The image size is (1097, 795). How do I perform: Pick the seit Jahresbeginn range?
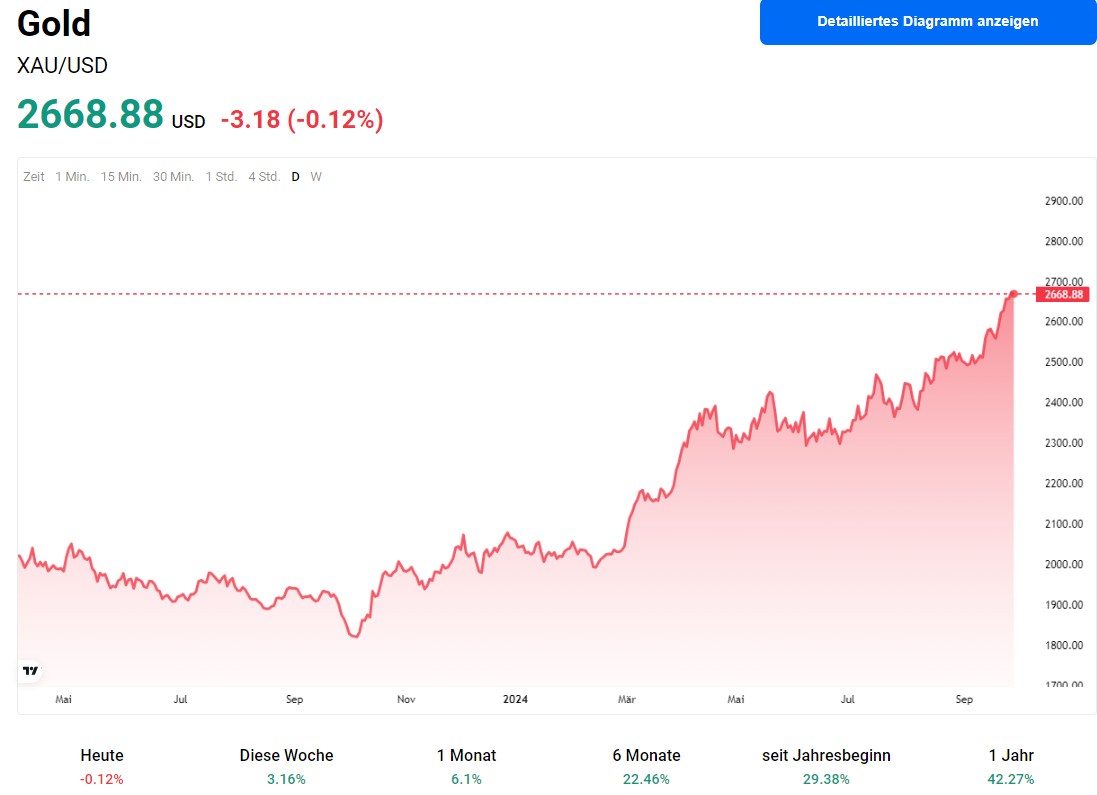pyautogui.click(x=826, y=766)
